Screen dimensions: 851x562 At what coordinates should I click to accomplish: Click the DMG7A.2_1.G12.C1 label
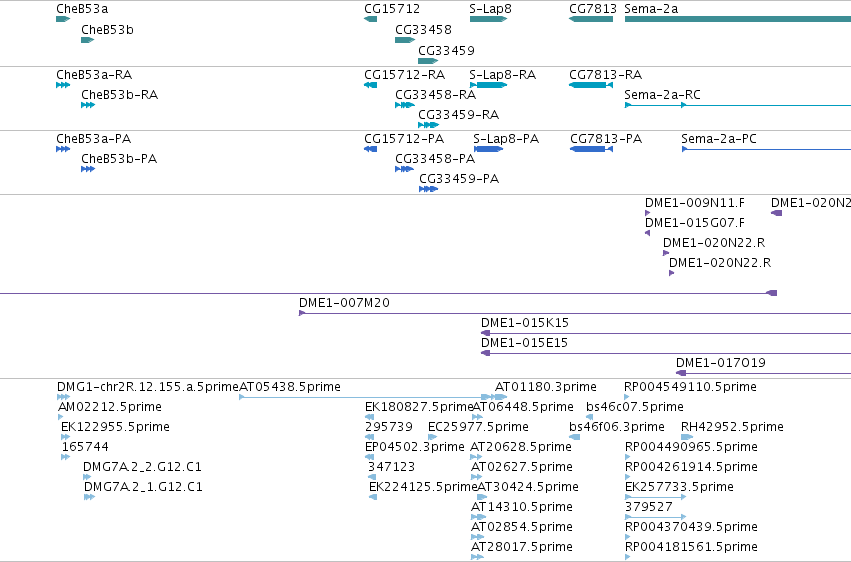pyautogui.click(x=143, y=487)
